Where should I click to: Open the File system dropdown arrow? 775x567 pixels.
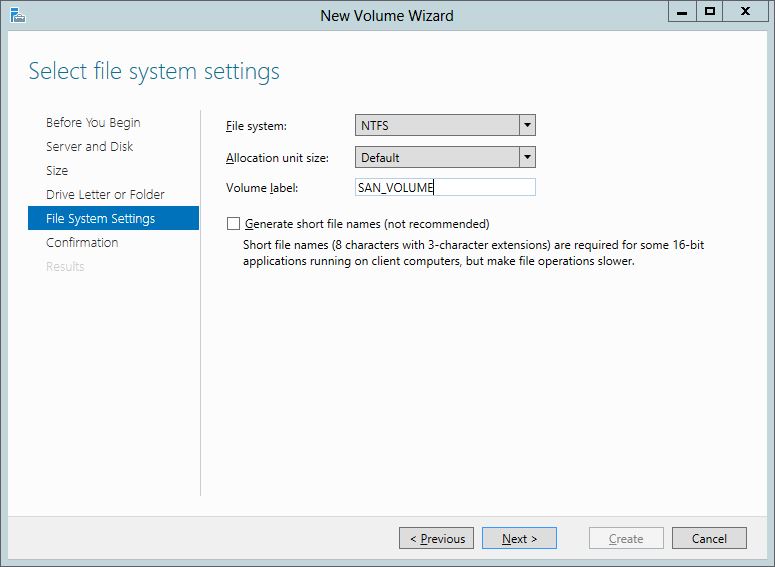point(527,125)
